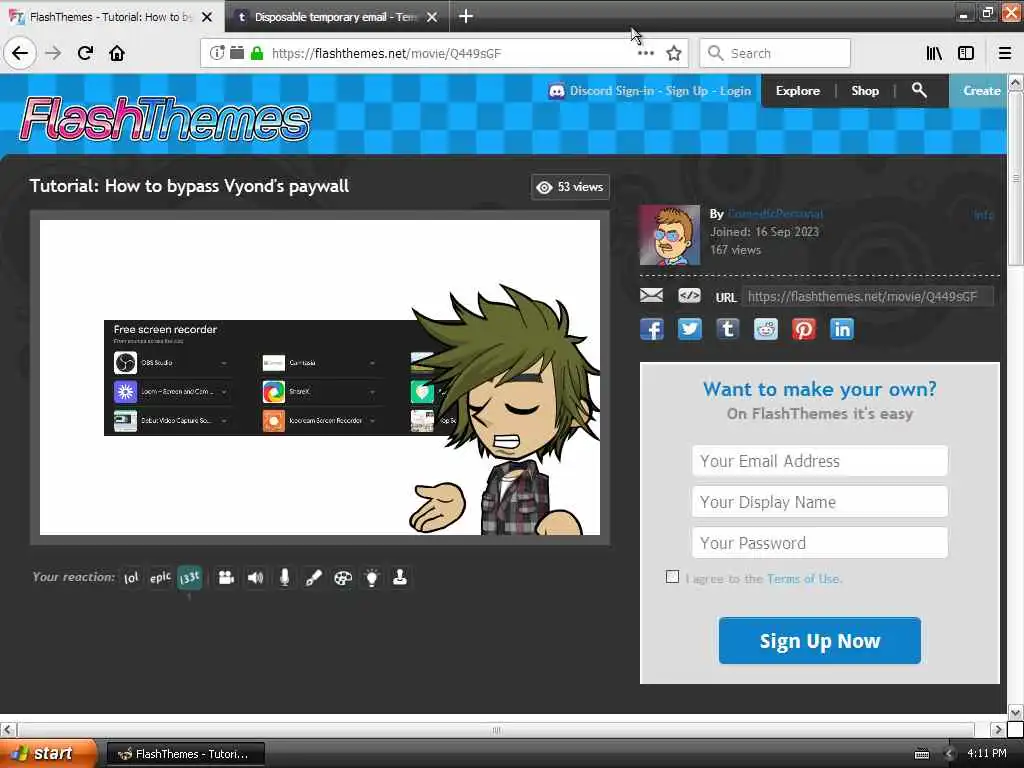Share on Facebook
The width and height of the screenshot is (1024, 768).
(x=652, y=329)
